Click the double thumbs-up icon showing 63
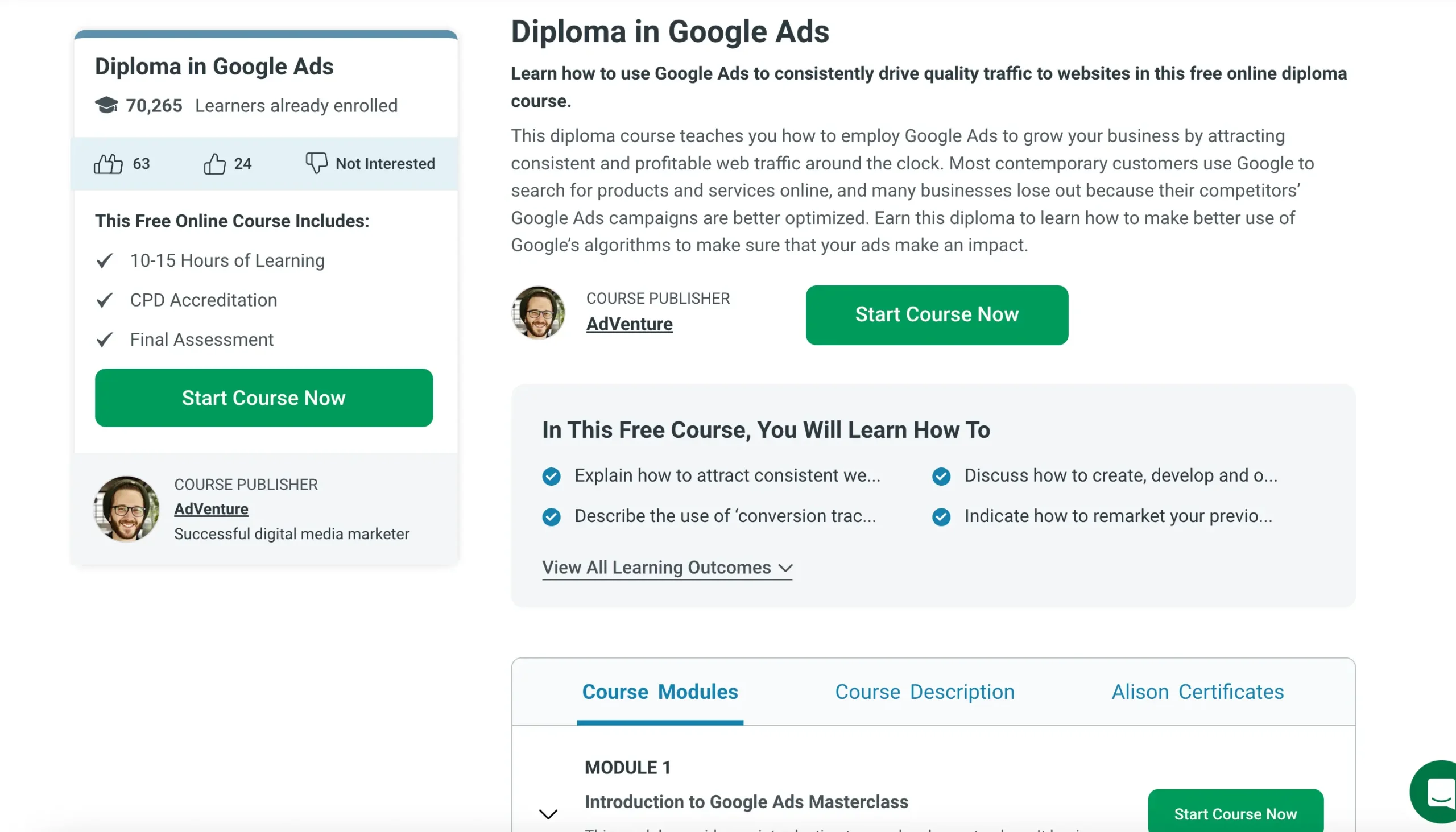Screen dimensions: 1456x832 click(x=108, y=163)
